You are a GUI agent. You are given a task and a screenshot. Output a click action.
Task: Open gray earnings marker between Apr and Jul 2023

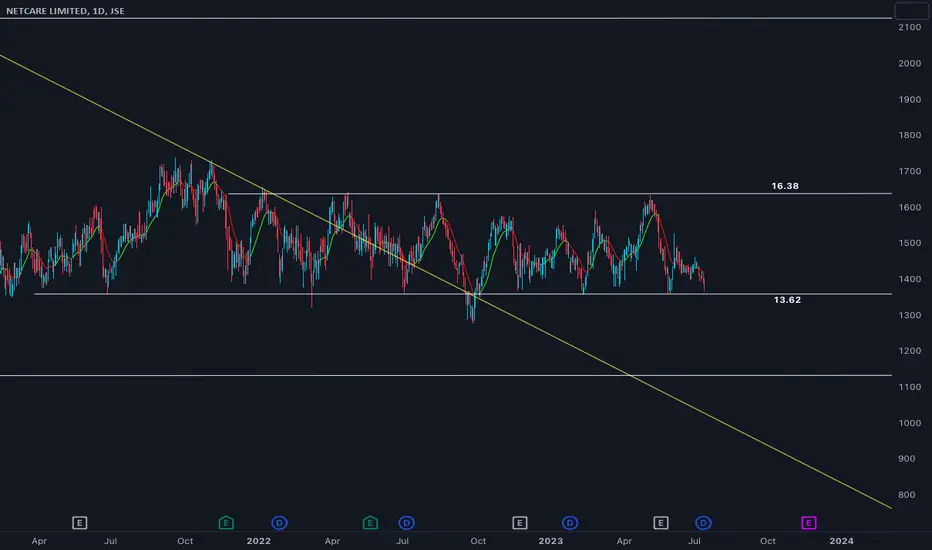660,523
